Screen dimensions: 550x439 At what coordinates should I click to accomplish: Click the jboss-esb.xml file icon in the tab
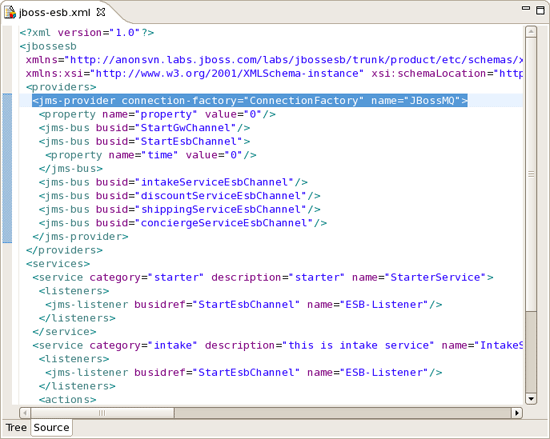coord(9,12)
